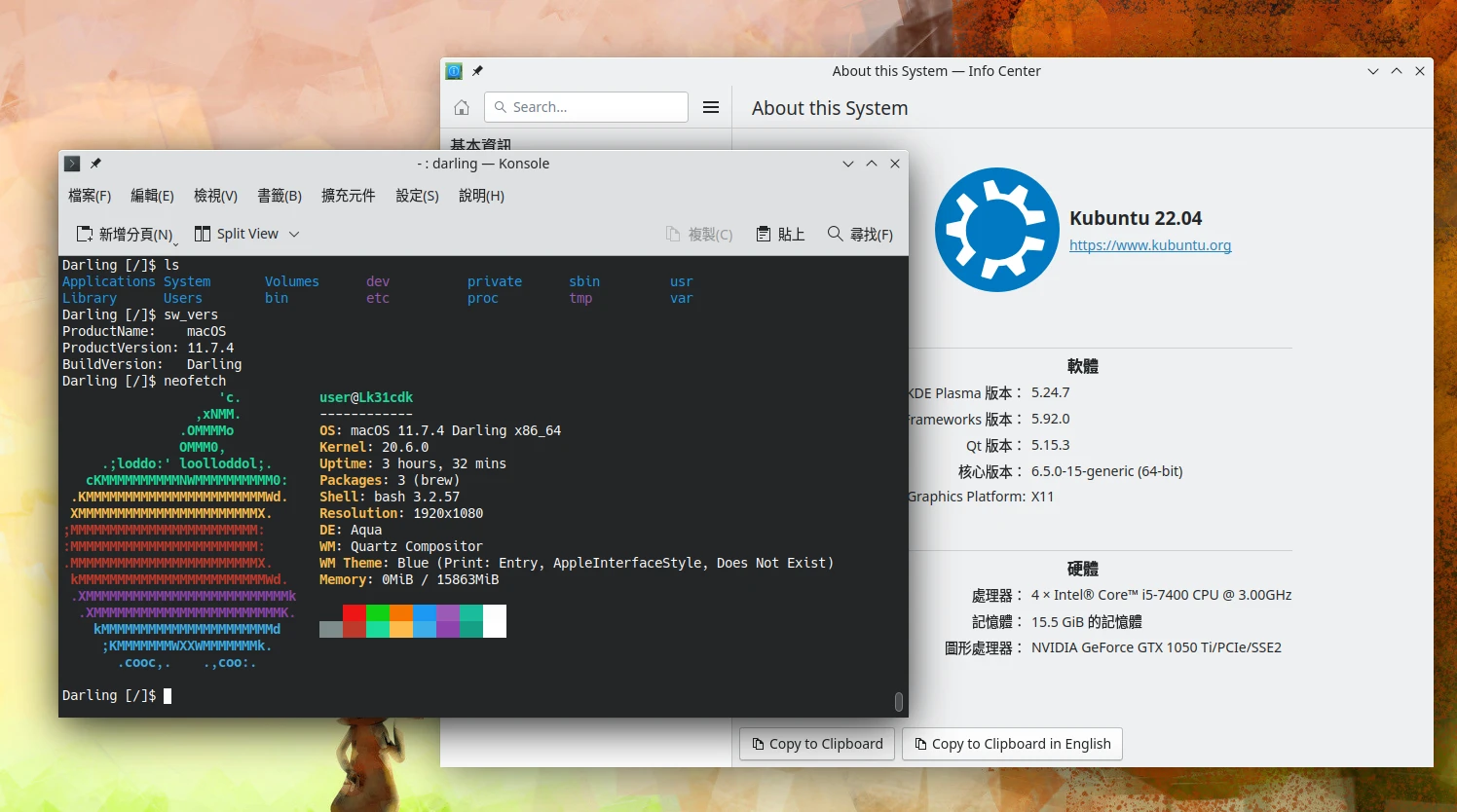
Task: Click the Split View button
Action: (237, 234)
